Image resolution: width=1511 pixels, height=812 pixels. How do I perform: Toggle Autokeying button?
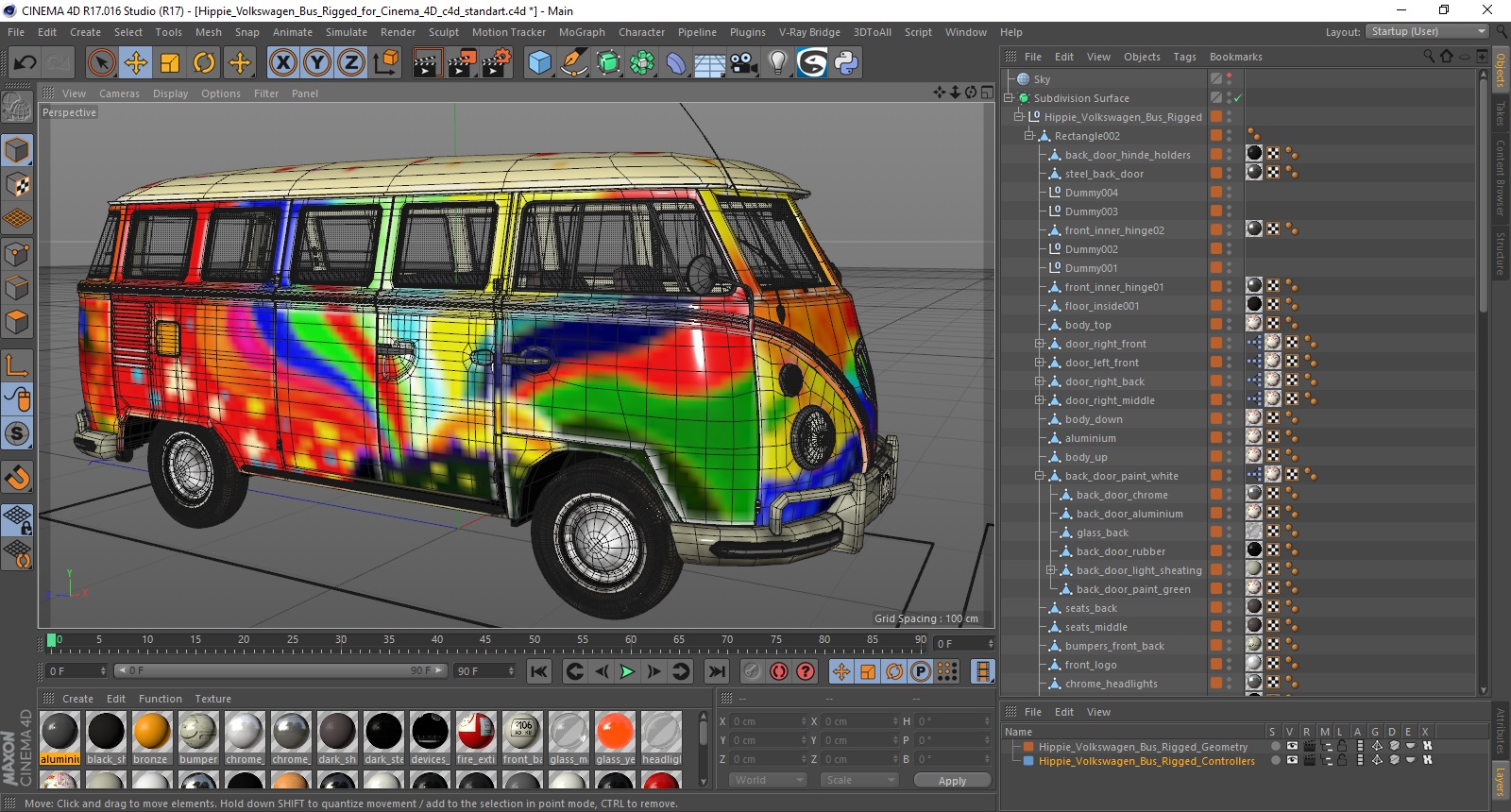[778, 671]
